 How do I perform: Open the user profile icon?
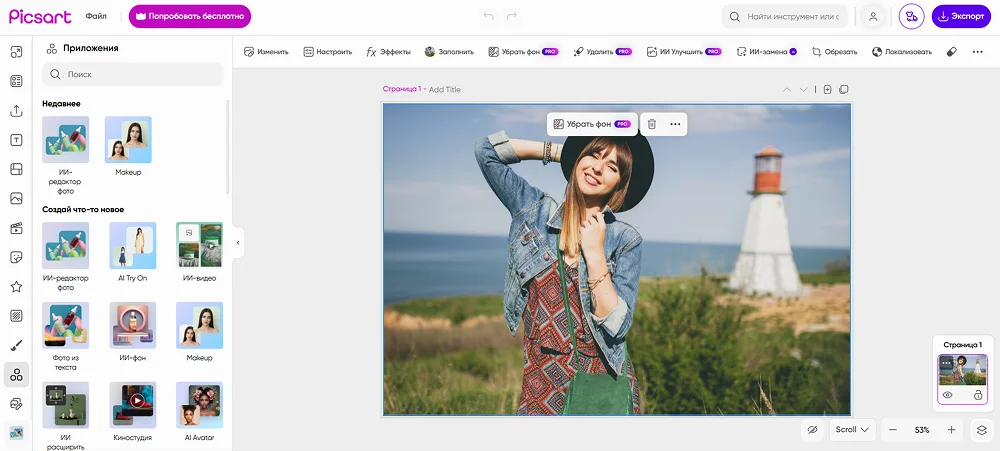pyautogui.click(x=873, y=17)
